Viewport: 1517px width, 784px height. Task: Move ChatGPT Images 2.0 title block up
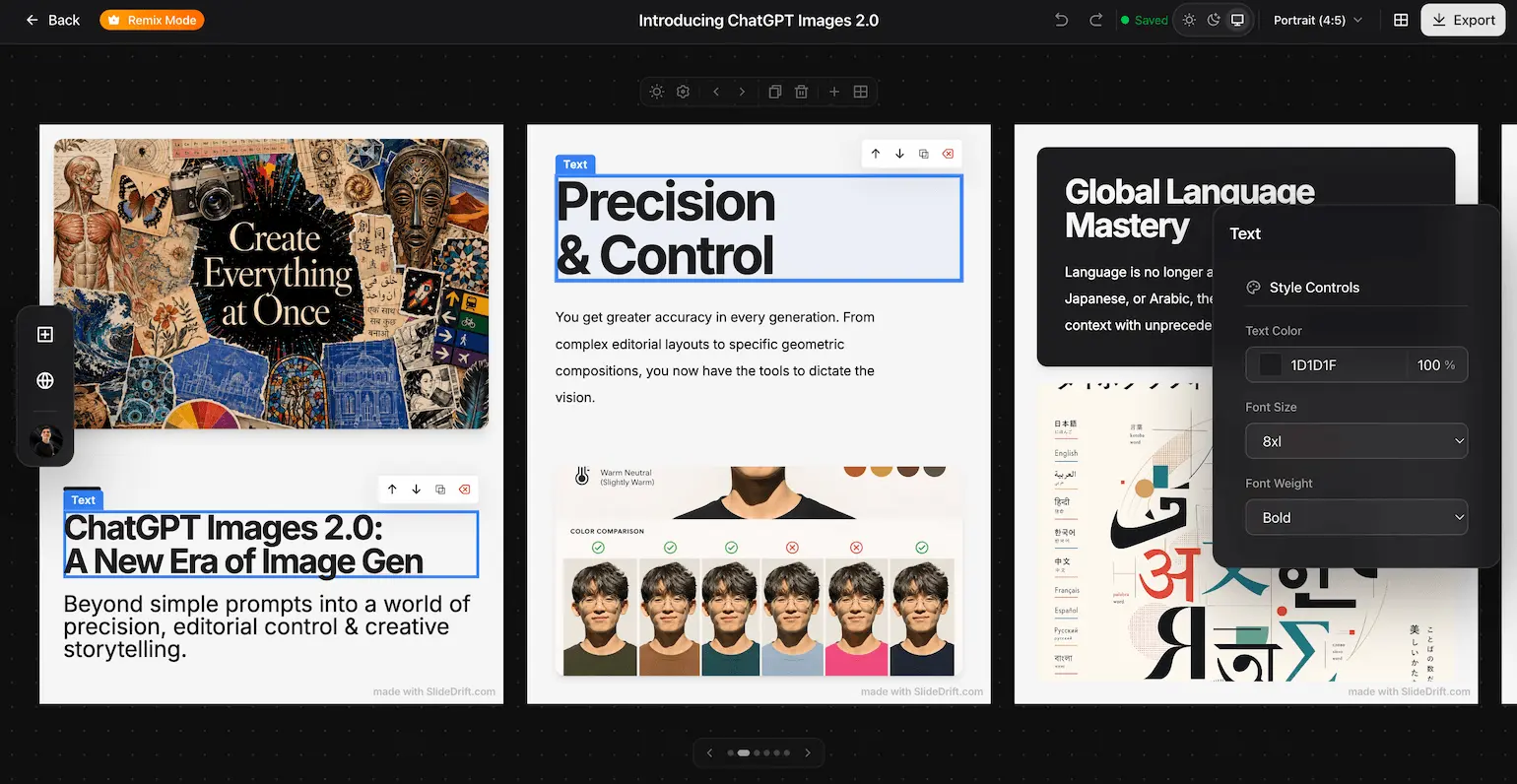point(392,489)
